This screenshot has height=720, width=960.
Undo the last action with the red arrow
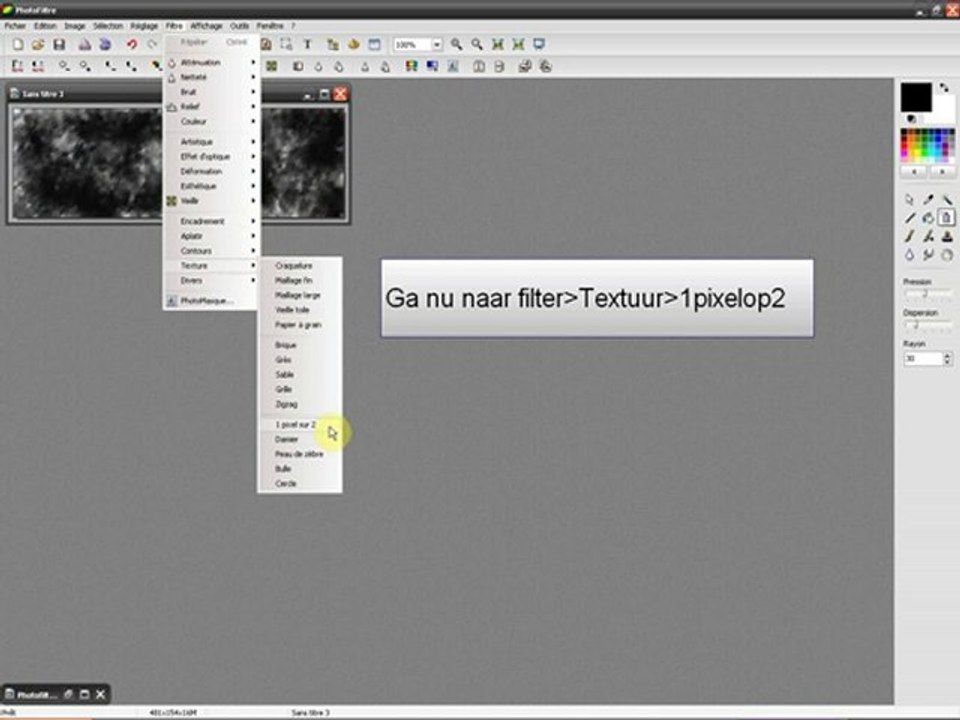tap(131, 45)
